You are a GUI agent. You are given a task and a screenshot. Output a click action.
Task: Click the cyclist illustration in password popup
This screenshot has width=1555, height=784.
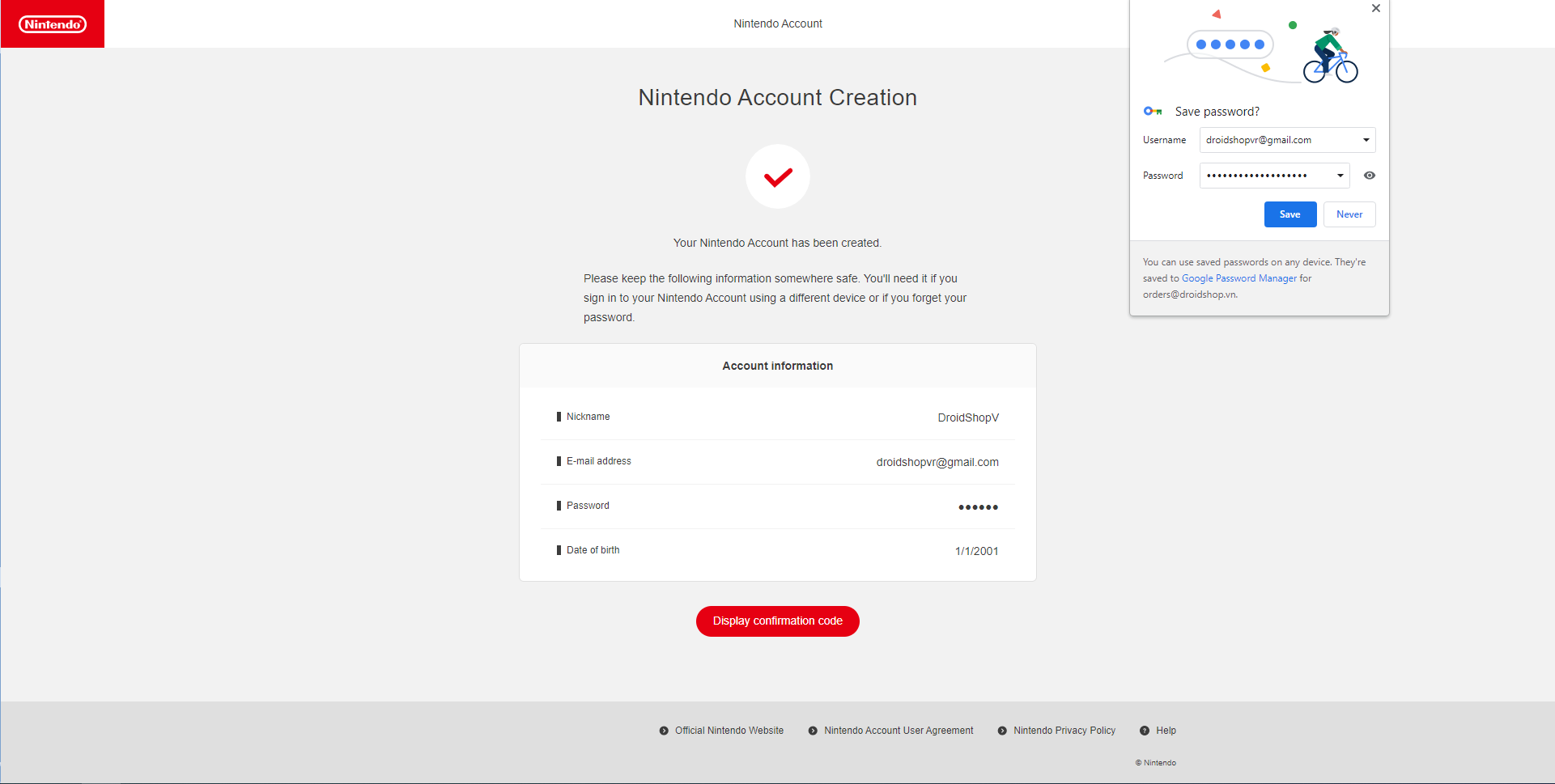pos(1330,55)
